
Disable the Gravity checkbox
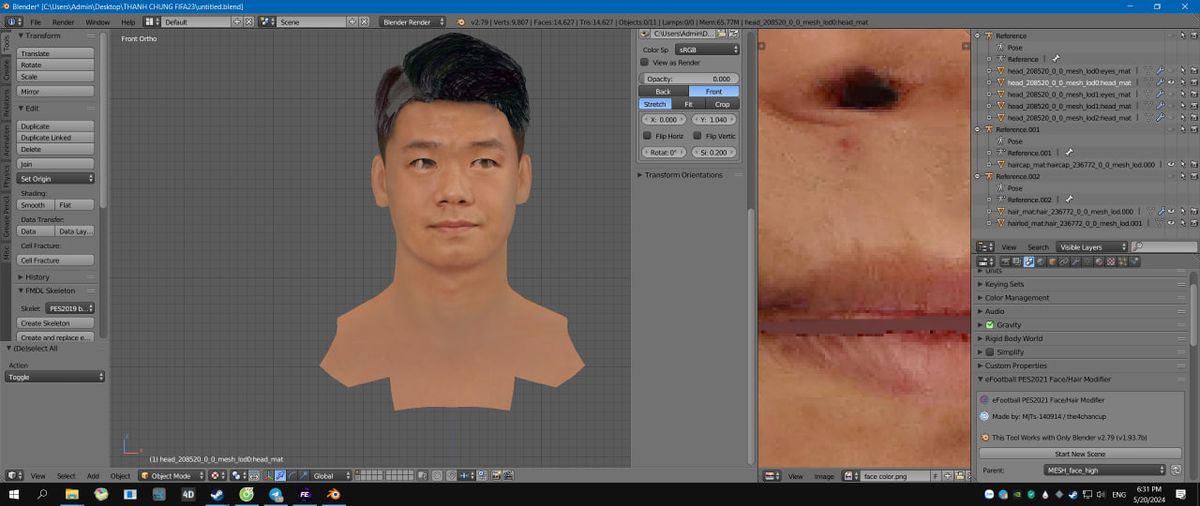click(x=989, y=325)
